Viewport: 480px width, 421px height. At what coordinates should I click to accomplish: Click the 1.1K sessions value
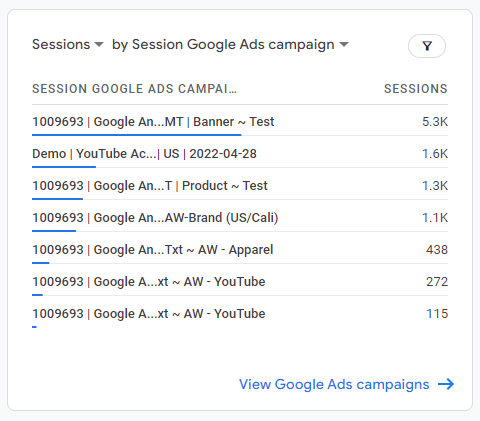coord(435,218)
